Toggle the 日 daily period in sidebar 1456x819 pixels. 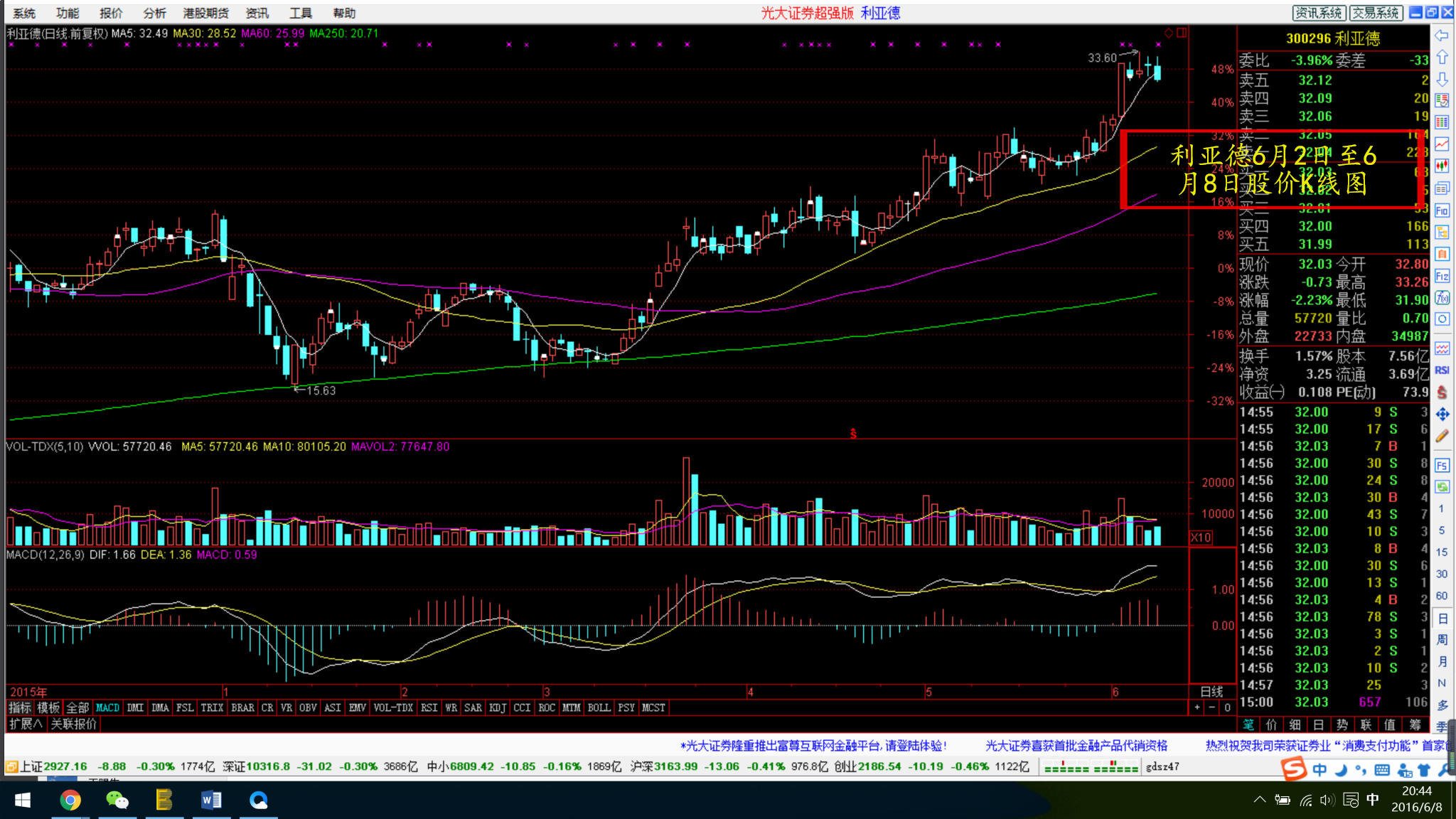1442,618
